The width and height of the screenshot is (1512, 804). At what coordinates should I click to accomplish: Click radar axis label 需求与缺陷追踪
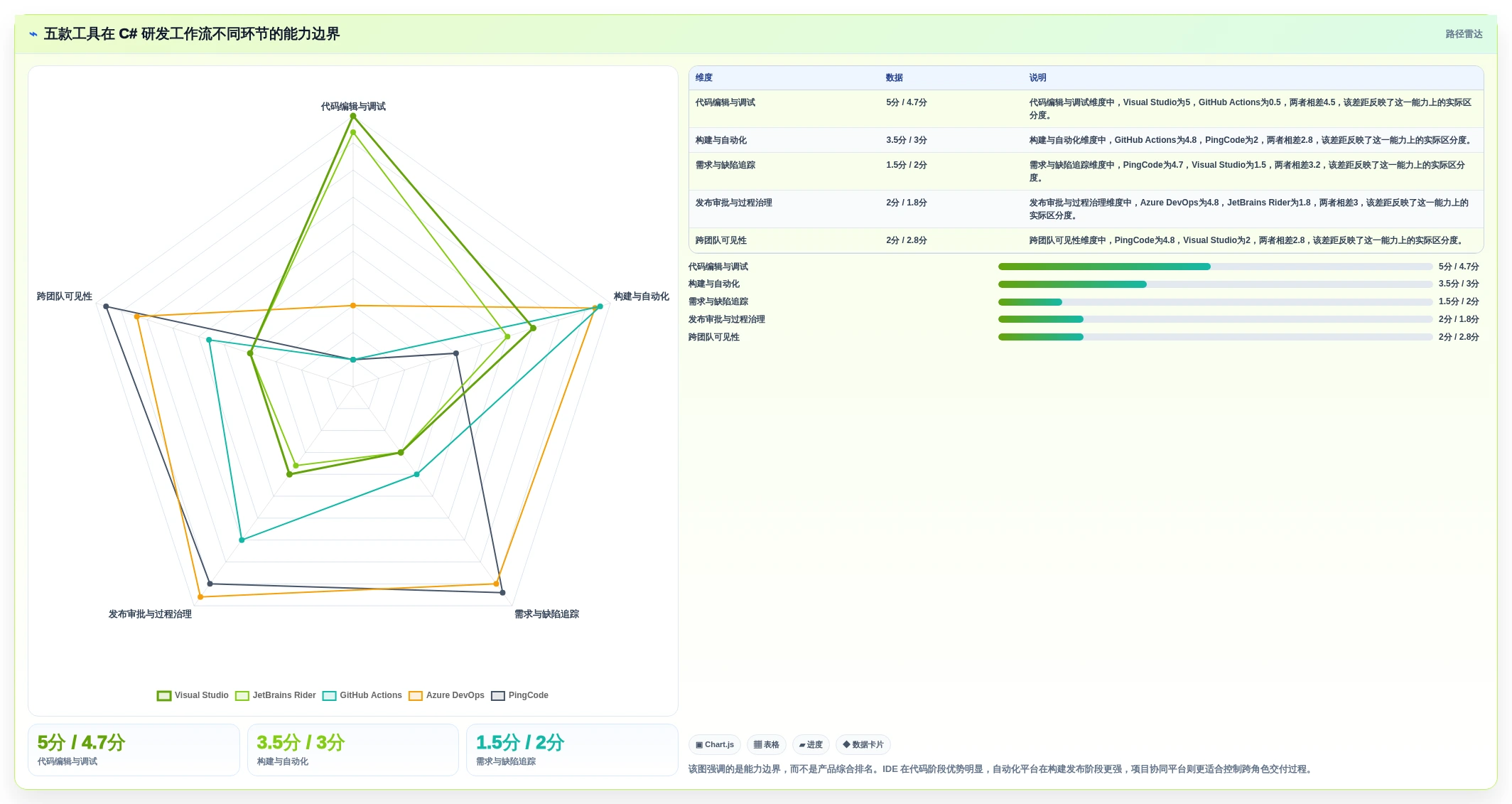[x=546, y=614]
